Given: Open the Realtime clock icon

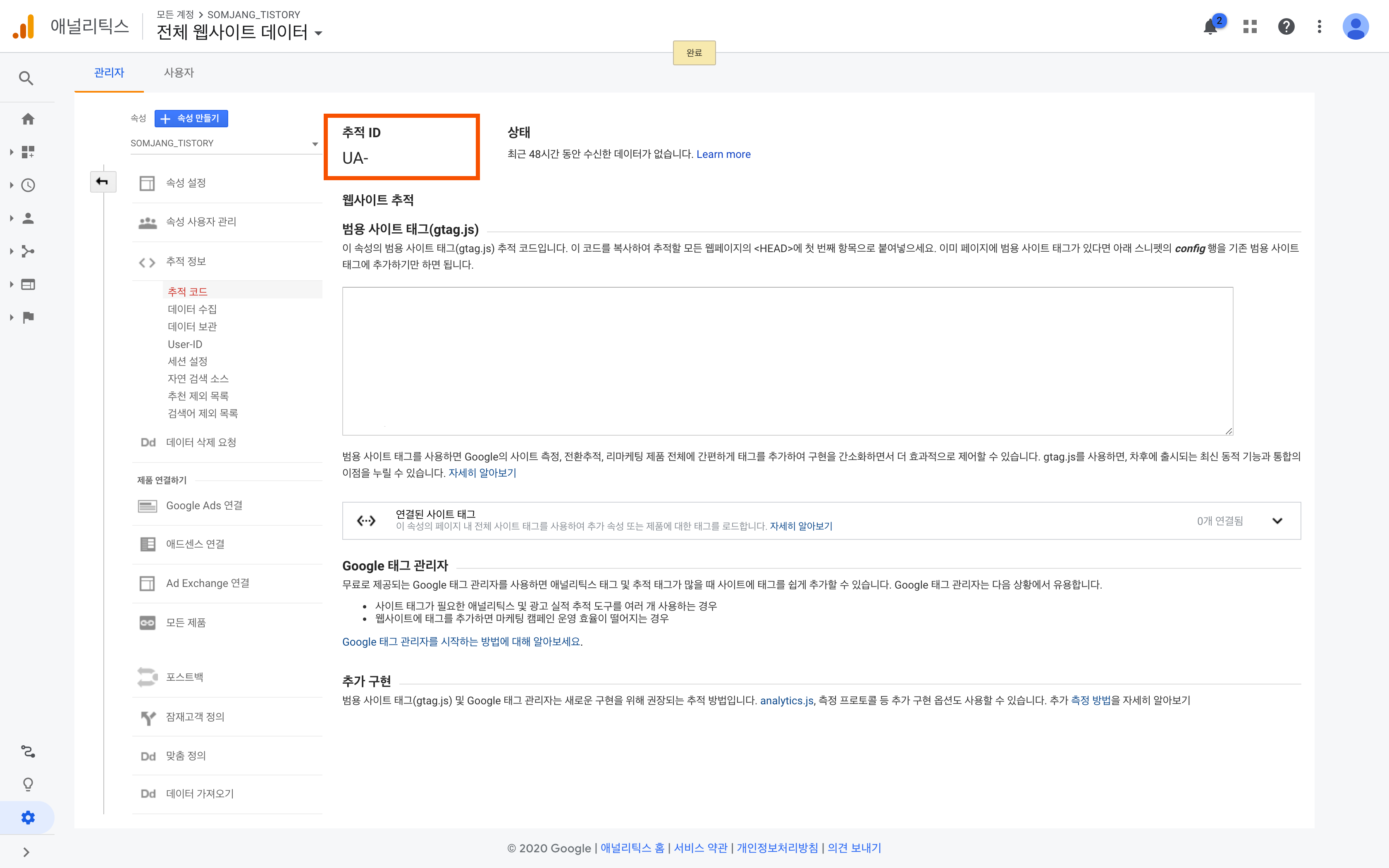Looking at the screenshot, I should (x=28, y=186).
